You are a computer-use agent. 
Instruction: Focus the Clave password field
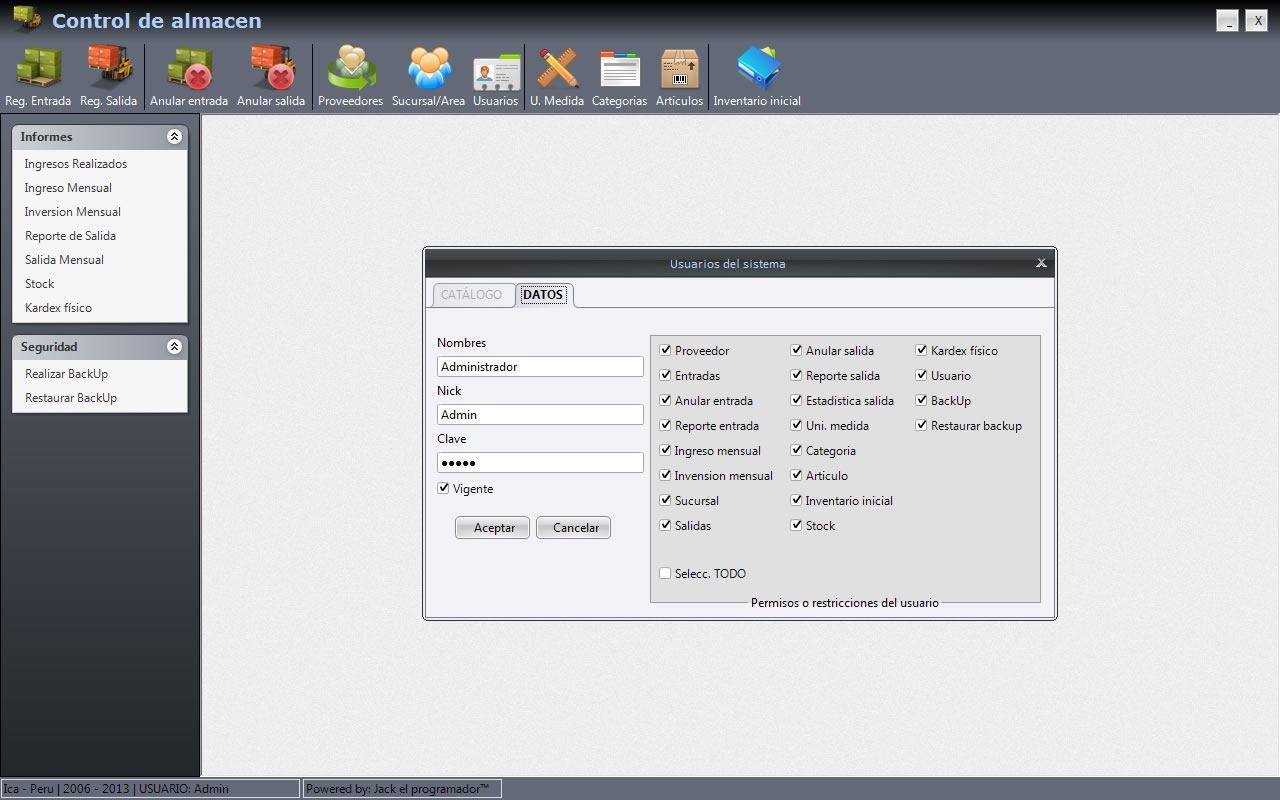(540, 463)
